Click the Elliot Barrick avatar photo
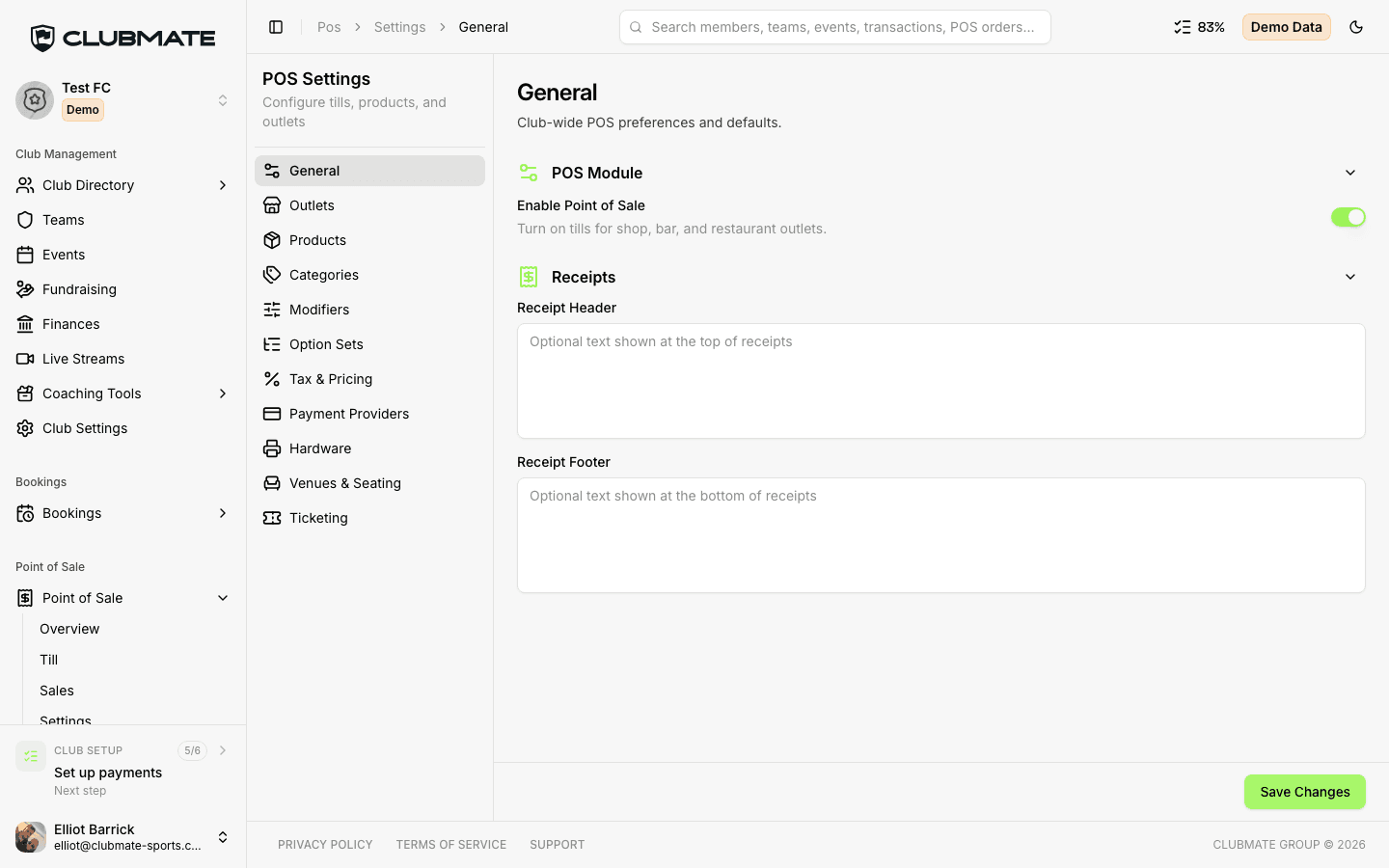Image resolution: width=1389 pixels, height=868 pixels. pos(31,837)
